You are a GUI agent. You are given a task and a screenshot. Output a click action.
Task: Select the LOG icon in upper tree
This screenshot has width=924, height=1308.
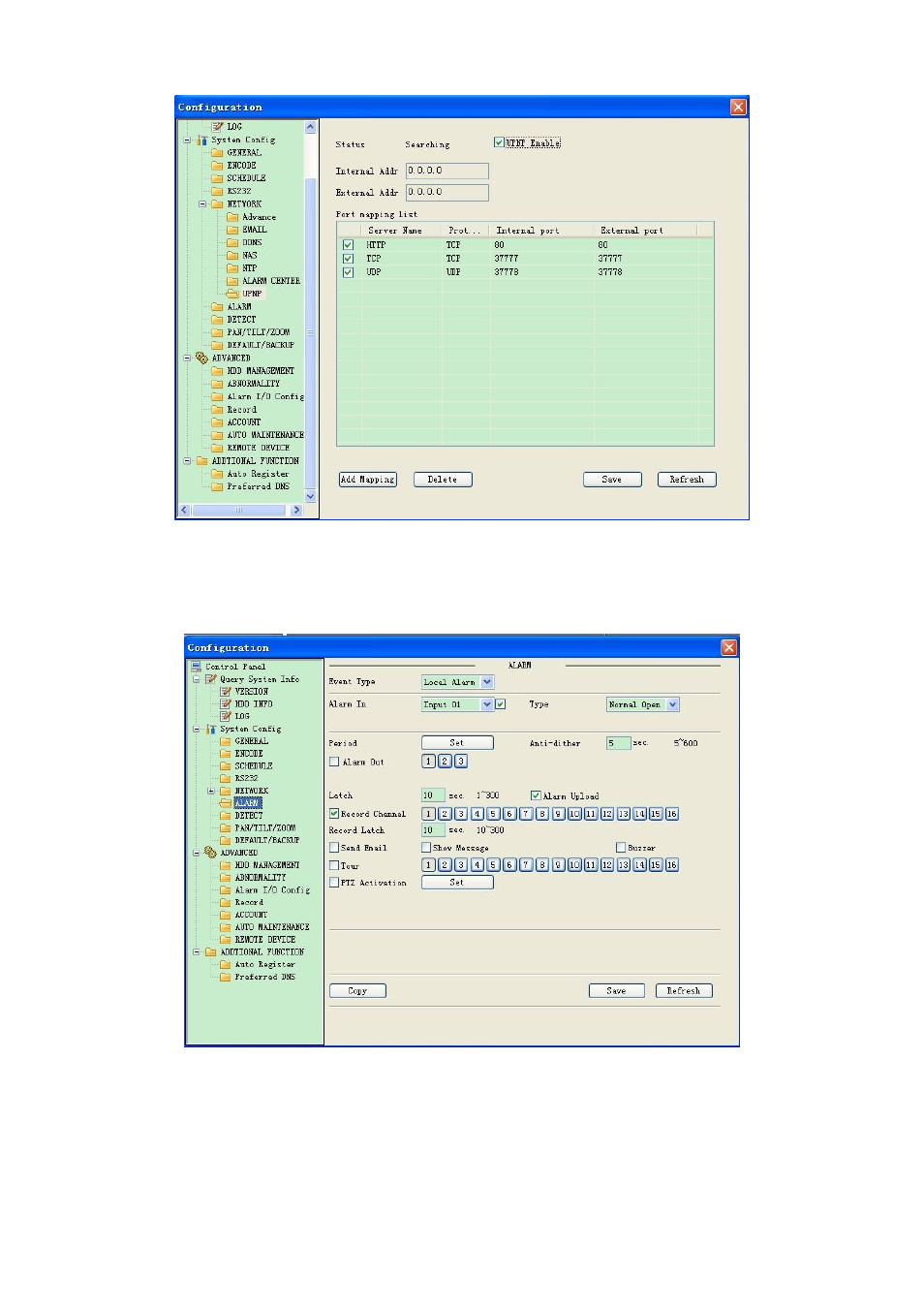coord(218,127)
